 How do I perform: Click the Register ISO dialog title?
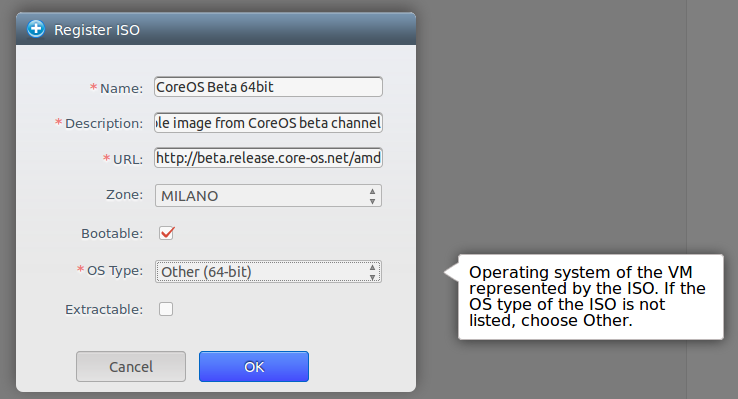tap(97, 30)
